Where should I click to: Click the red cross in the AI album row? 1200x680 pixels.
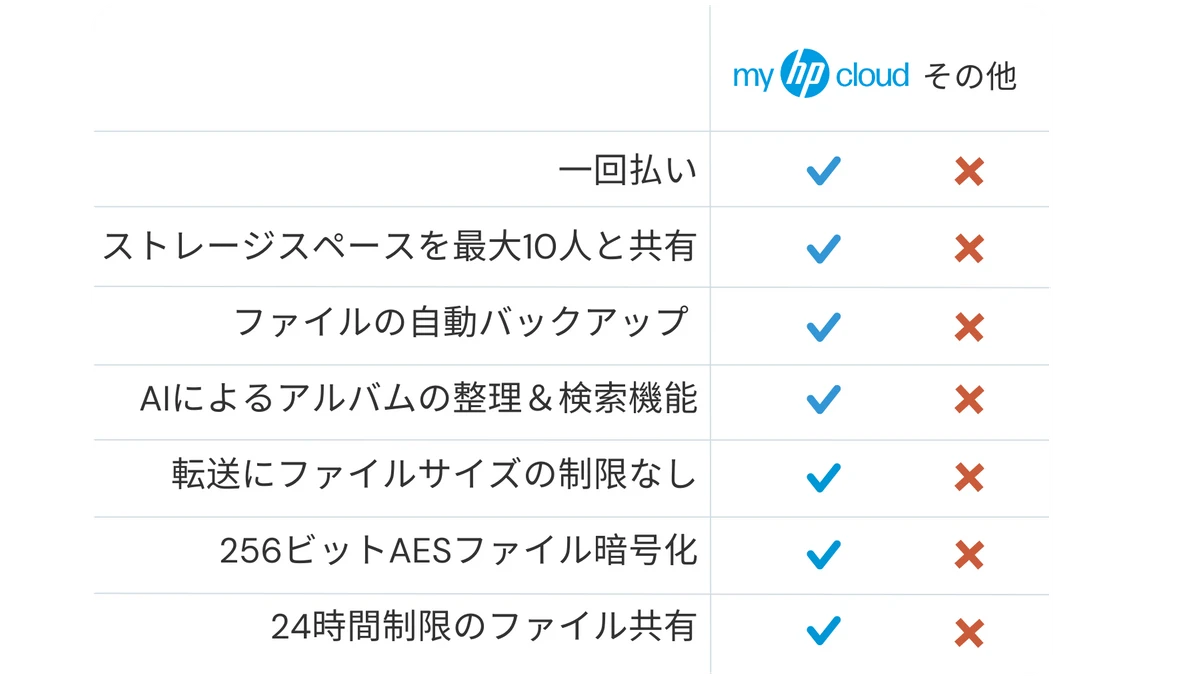(969, 400)
